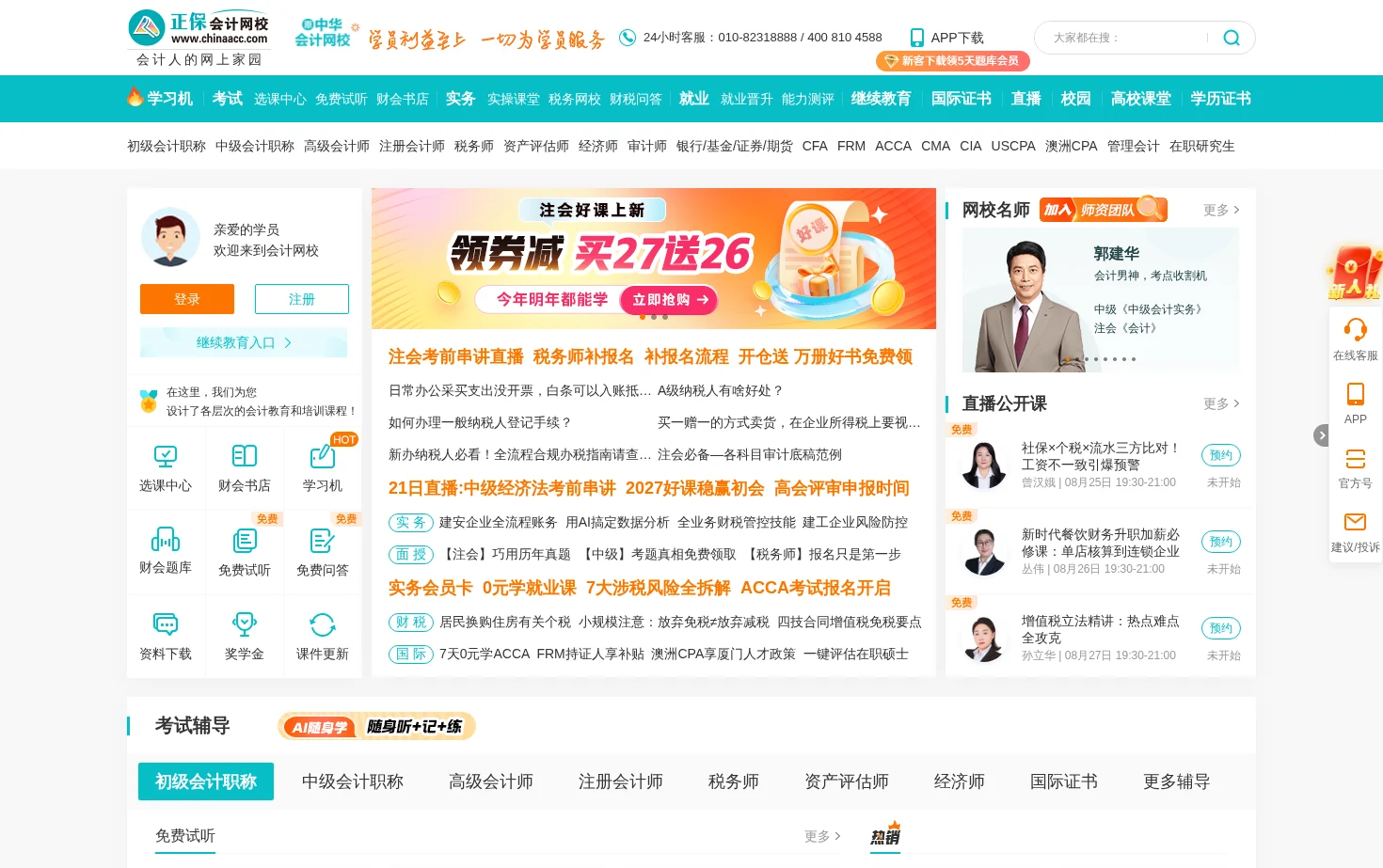Open 澳洲CPA in the sub-navigation row
Screen dimensions: 1383x868
coord(1072,146)
